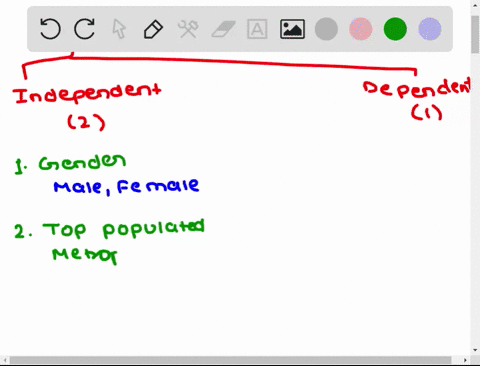Choose the gray color swatch
This screenshot has width=480, height=366.
[326, 29]
